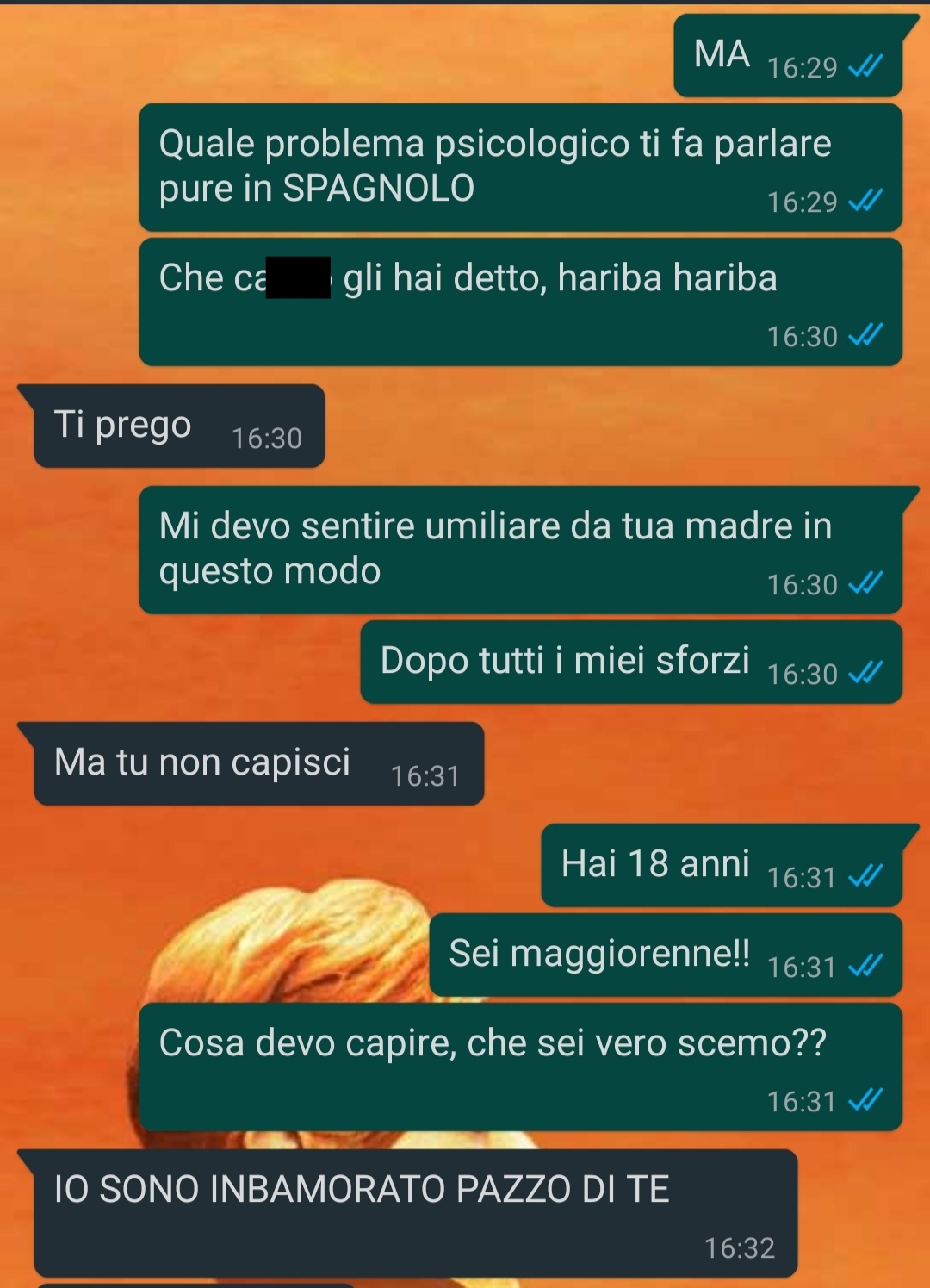Tap the censored black box in the message
Viewport: 930px width, 1288px height.
click(298, 277)
